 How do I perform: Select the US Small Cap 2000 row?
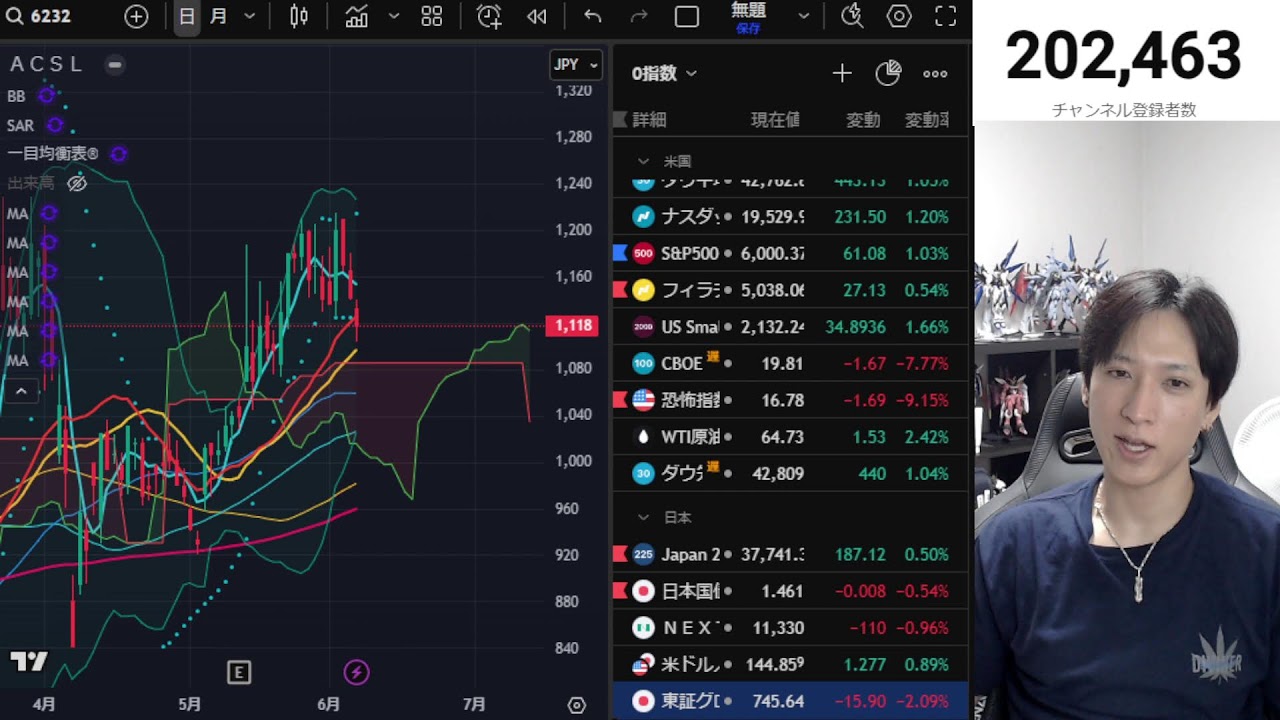point(790,327)
